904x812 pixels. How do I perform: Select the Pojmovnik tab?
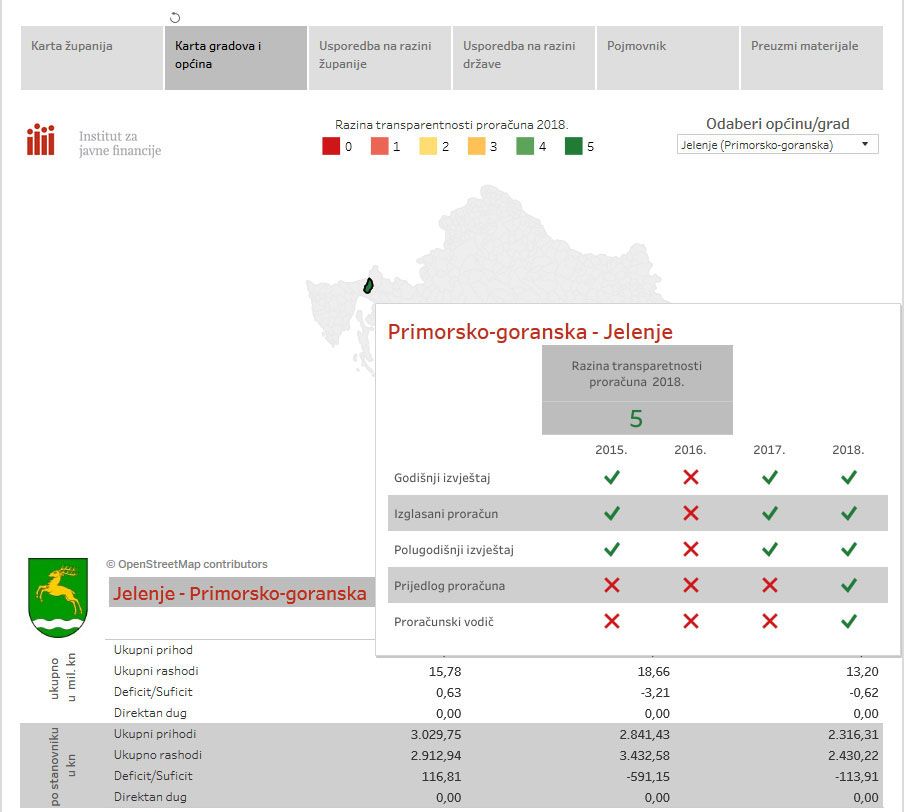pyautogui.click(x=667, y=58)
